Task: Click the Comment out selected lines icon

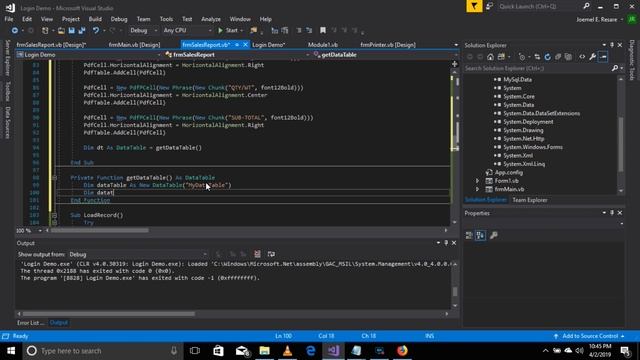Action: click(299, 31)
